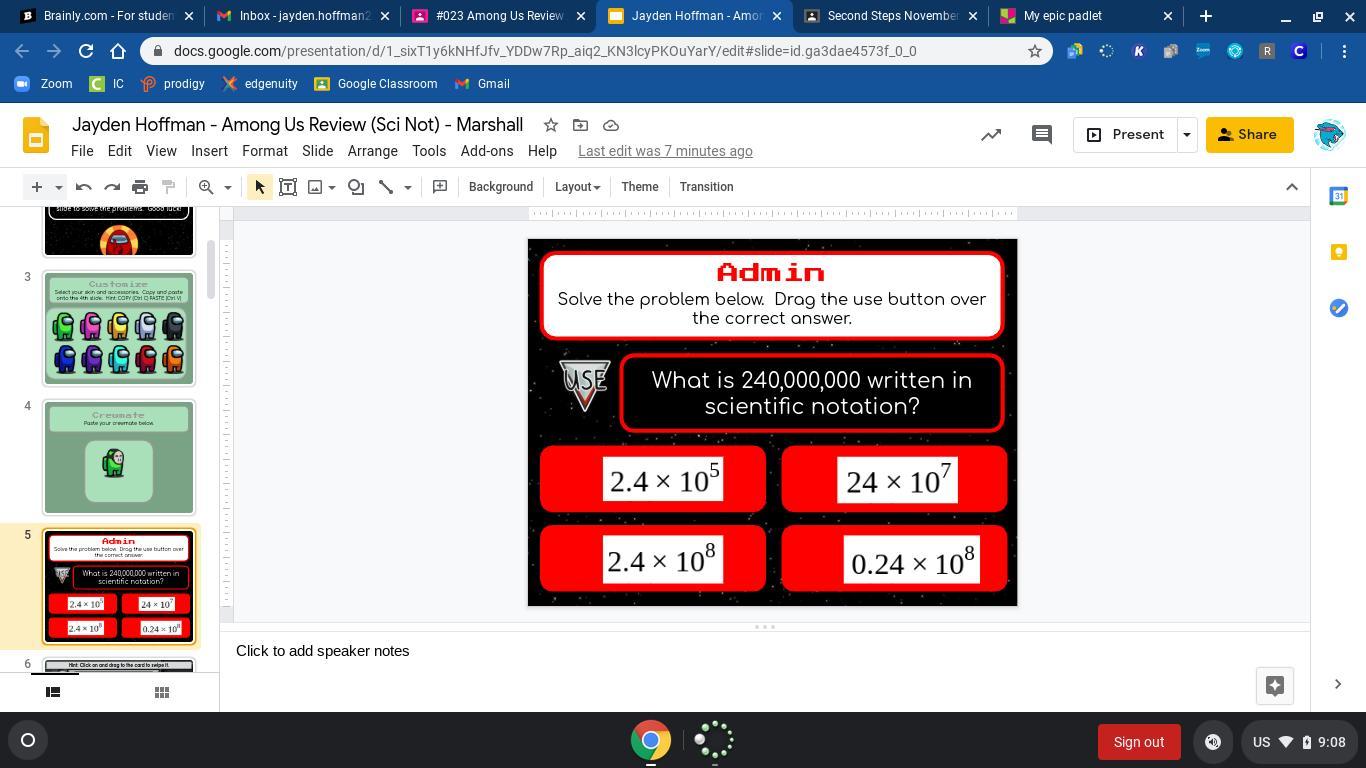Open Chrome from the shelf
The image size is (1366, 768).
pyautogui.click(x=650, y=741)
